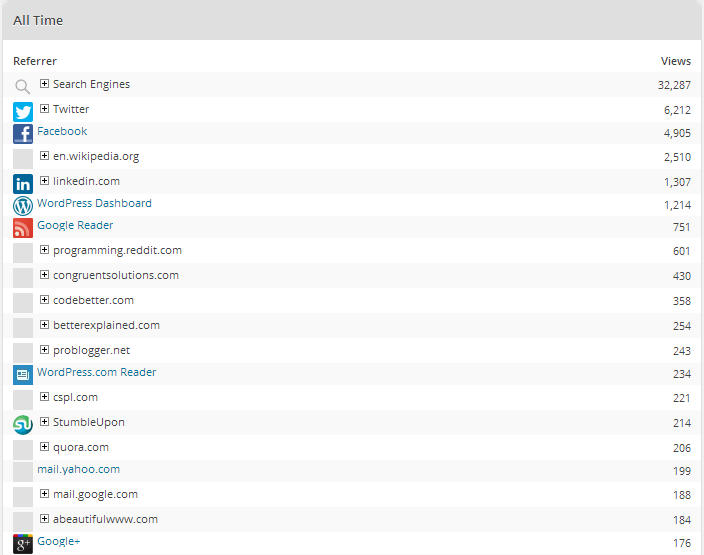The image size is (704, 555).
Task: Click the All Time panel heading
Action: pyautogui.click(x=38, y=21)
